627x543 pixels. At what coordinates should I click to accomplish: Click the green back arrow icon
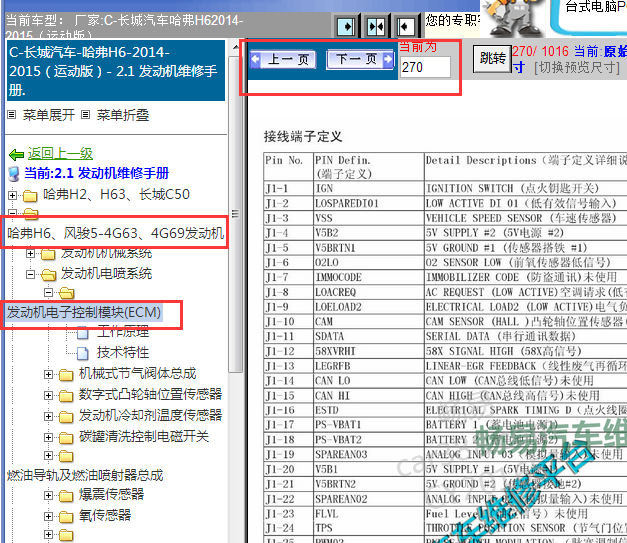(x=16, y=154)
